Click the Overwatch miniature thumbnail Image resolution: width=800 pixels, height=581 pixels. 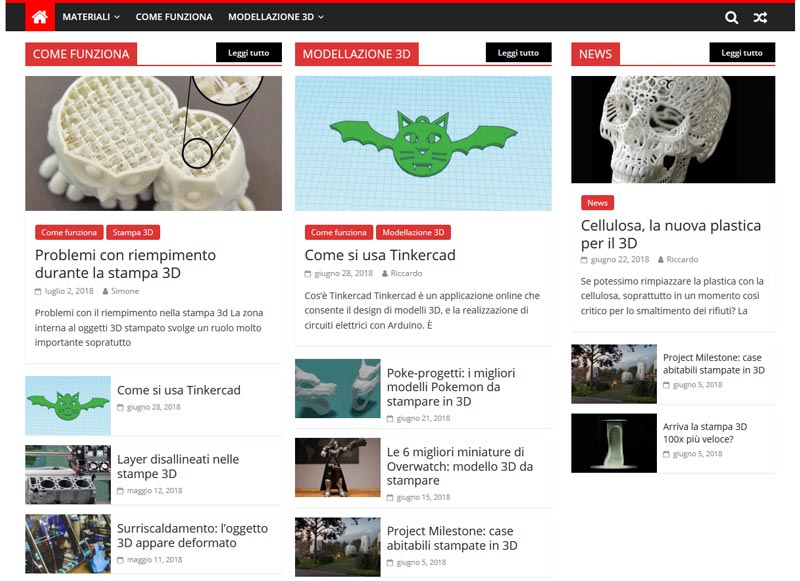(337, 467)
